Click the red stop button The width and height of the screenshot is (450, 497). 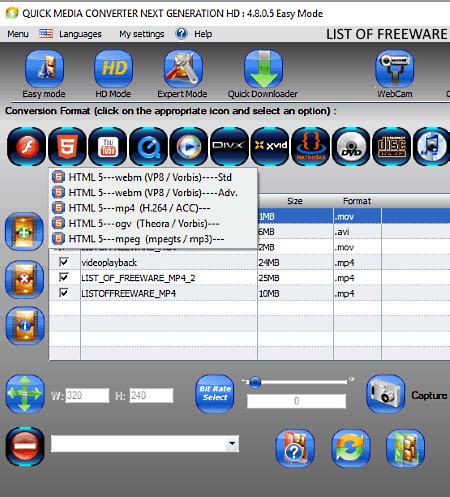(x=25, y=446)
